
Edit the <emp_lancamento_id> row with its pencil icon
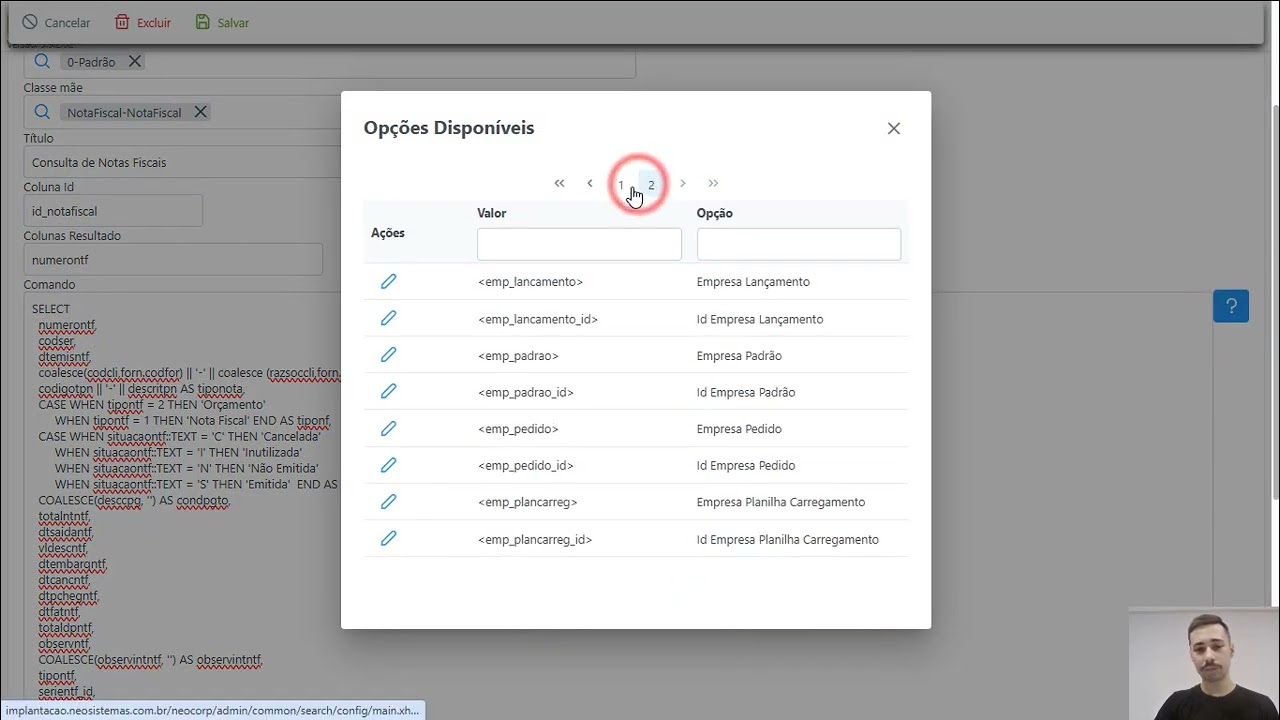(388, 318)
